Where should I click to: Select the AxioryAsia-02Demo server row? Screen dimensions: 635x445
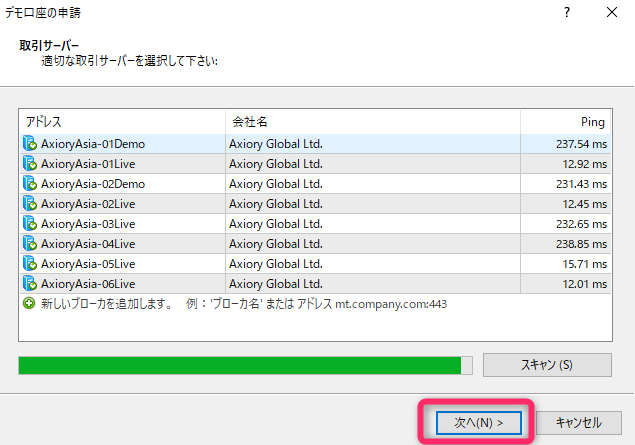pos(315,184)
